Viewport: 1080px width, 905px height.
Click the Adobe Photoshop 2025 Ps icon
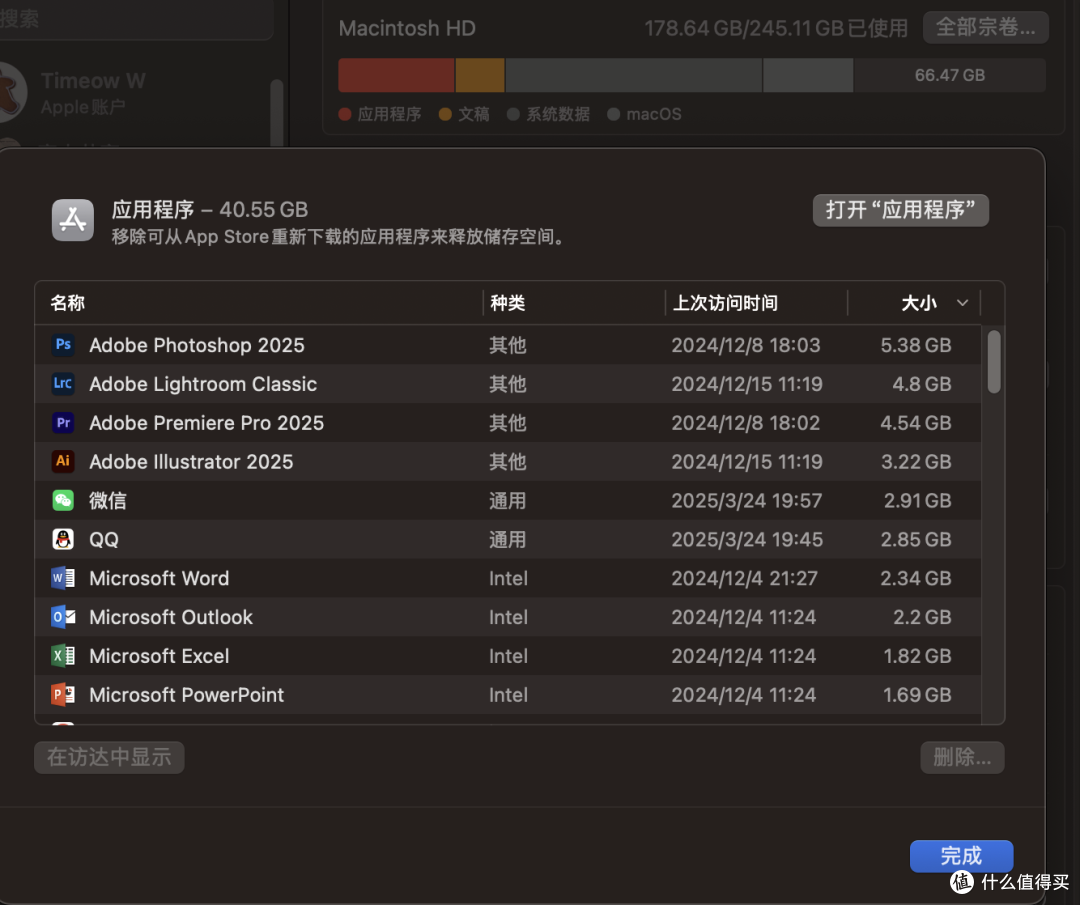(63, 344)
